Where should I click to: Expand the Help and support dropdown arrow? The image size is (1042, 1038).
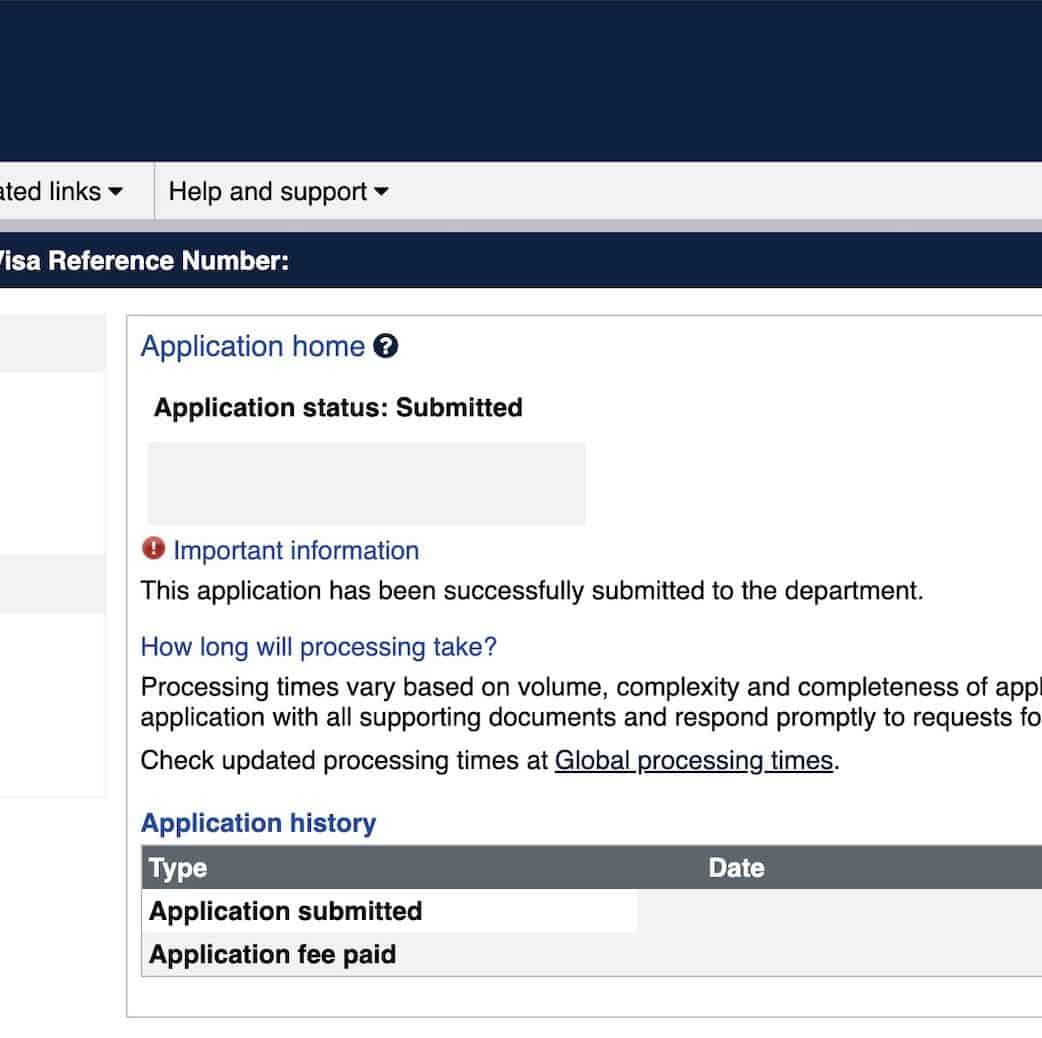(381, 192)
